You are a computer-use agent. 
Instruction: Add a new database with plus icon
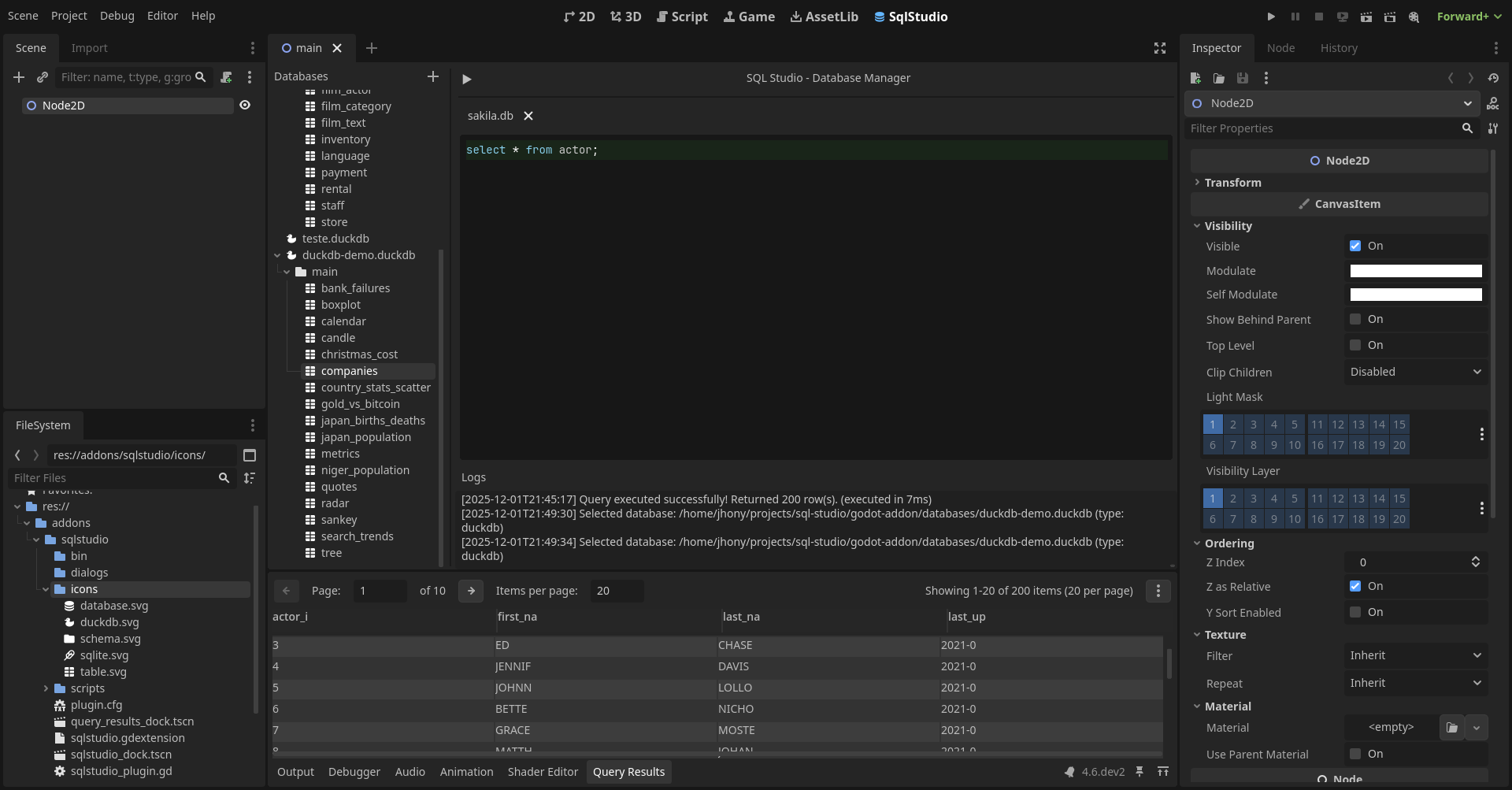[433, 76]
